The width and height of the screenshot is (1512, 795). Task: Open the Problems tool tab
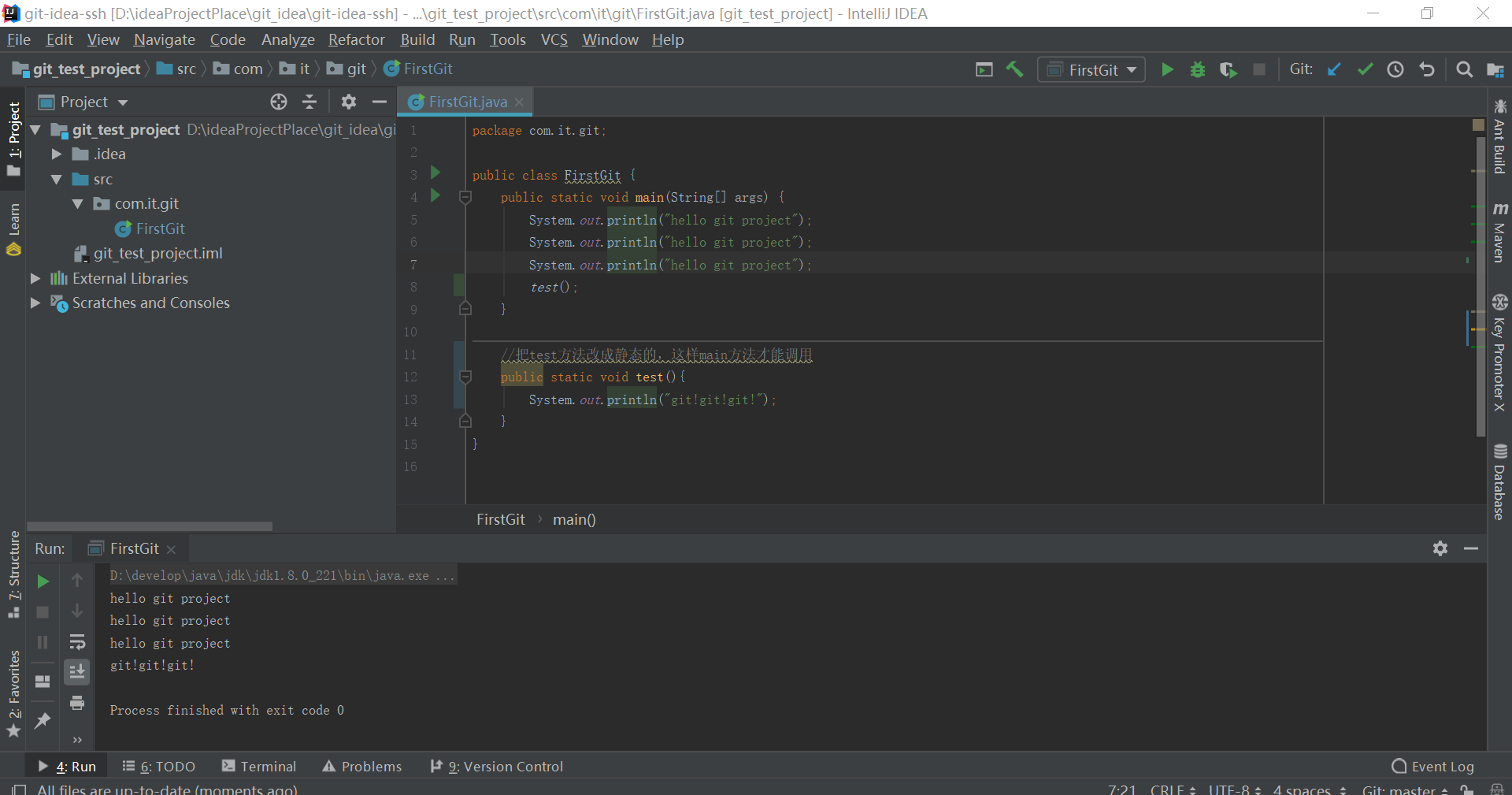click(362, 766)
